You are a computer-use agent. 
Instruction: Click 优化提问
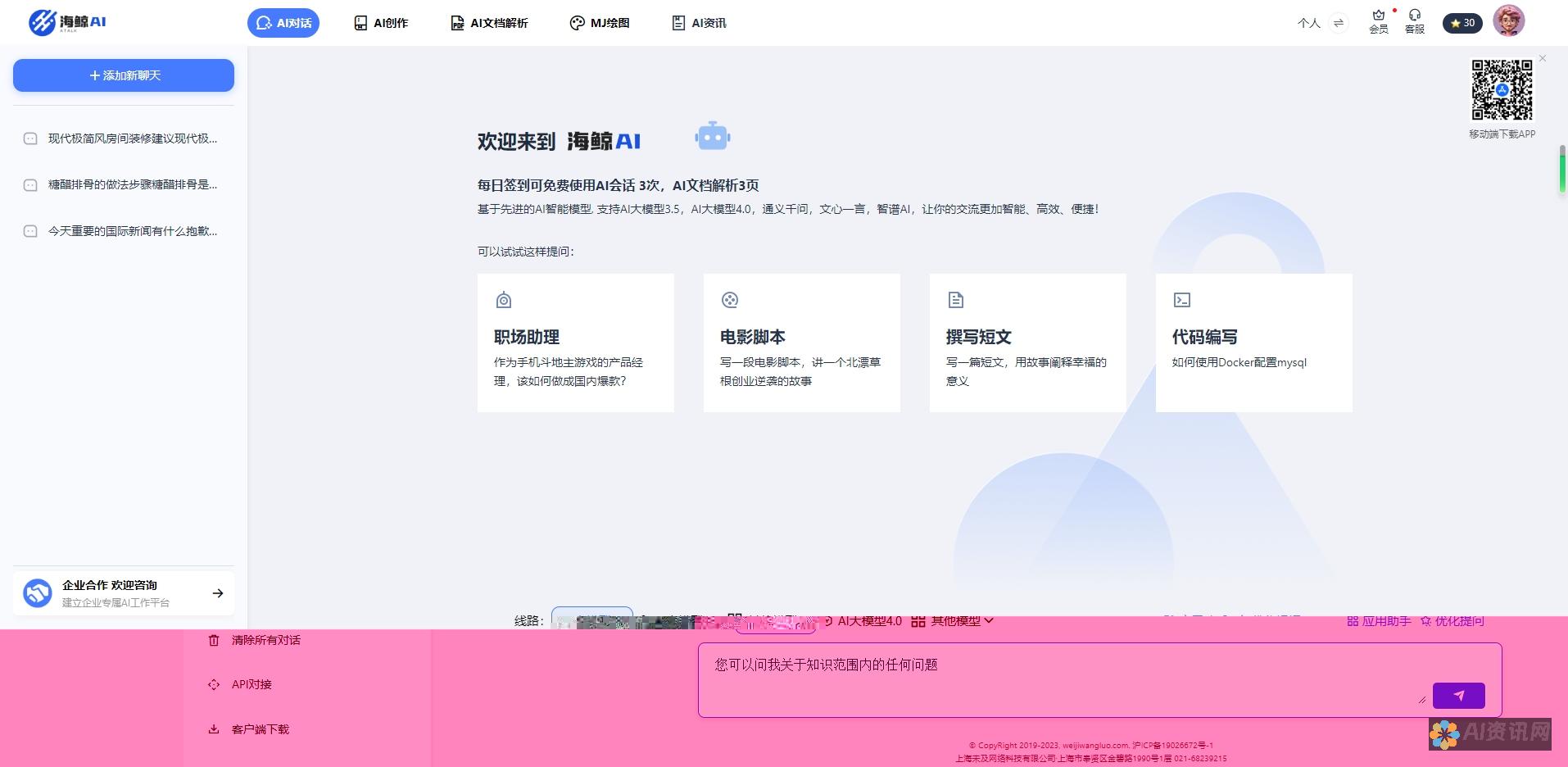tap(1452, 621)
